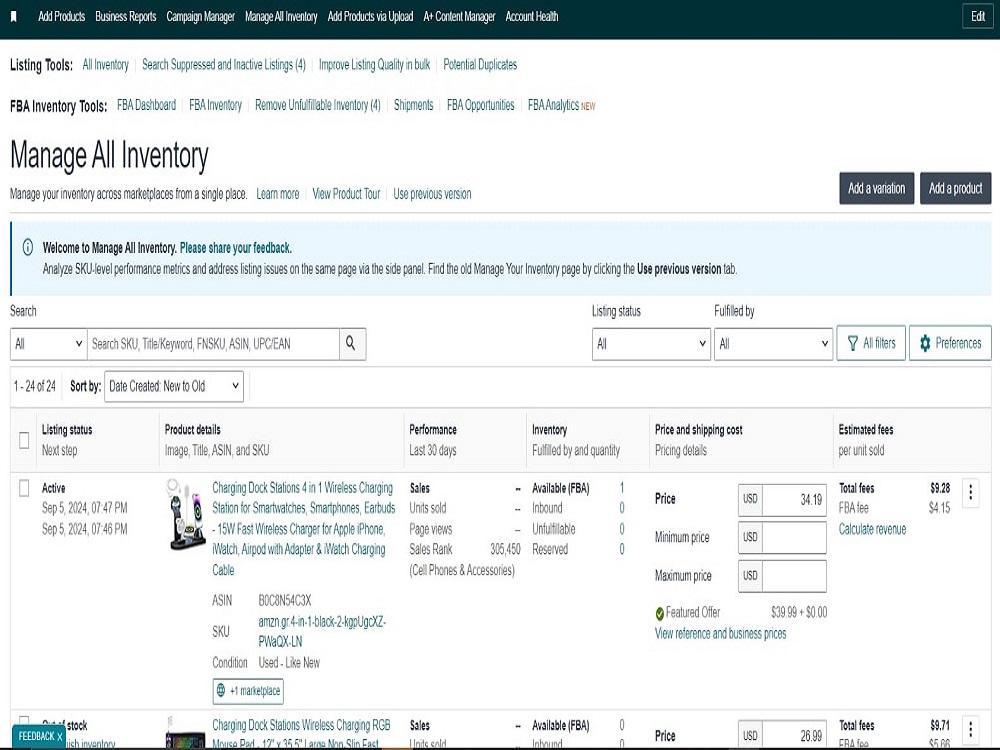Image resolution: width=1000 pixels, height=750 pixels.
Task: Open Preferences gear button
Action: click(x=950, y=343)
